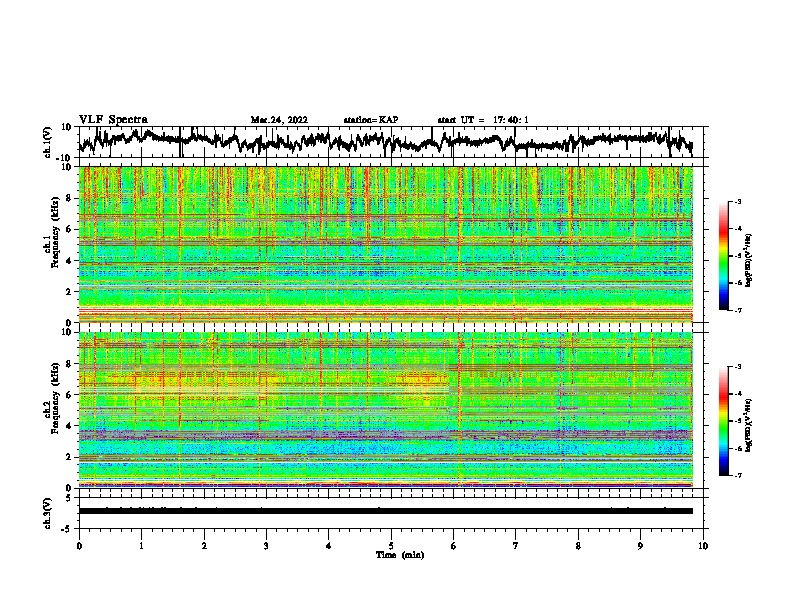This screenshot has width=792, height=612.
Task: Click the ch.2 "Frequency (kHz)" axis label
Action: (54, 398)
